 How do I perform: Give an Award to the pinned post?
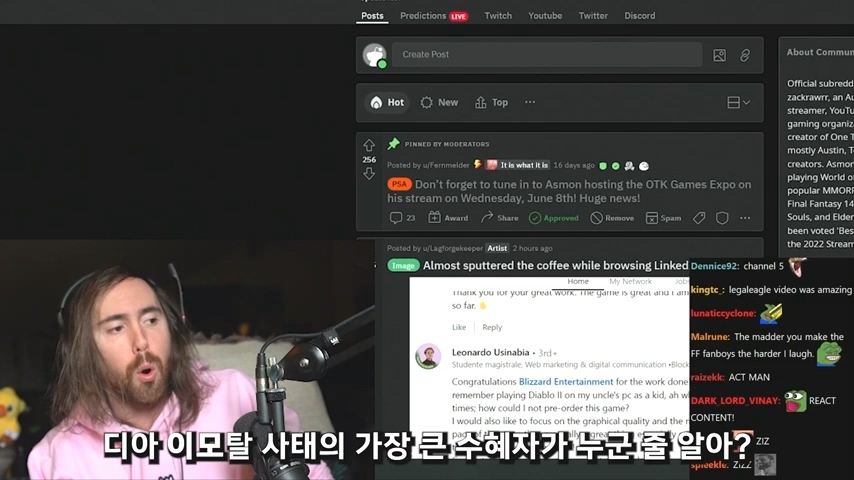tap(448, 218)
